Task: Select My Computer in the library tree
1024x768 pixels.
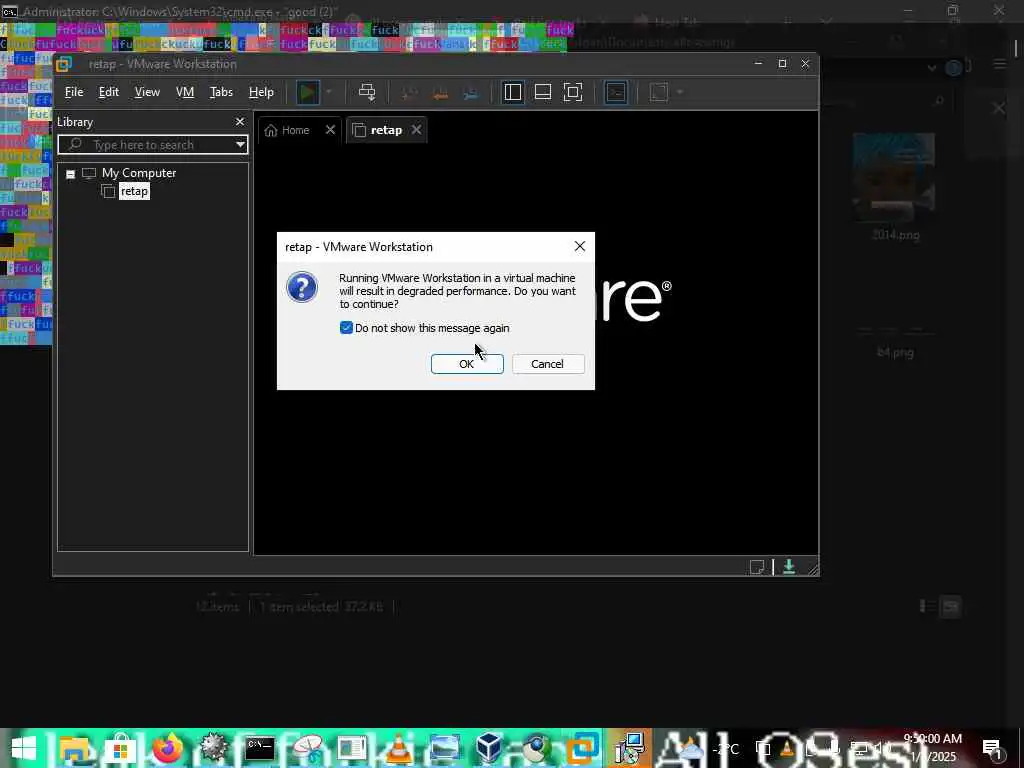Action: tap(138, 173)
